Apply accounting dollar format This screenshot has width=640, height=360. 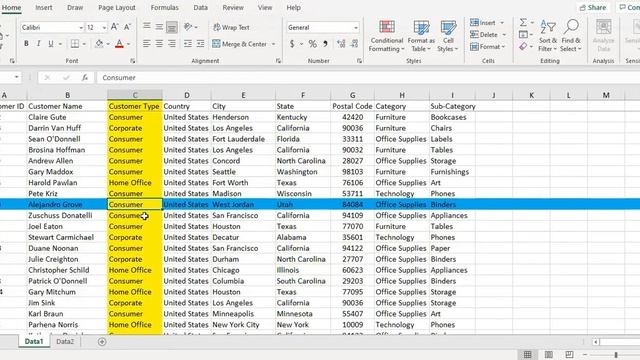click(x=292, y=44)
